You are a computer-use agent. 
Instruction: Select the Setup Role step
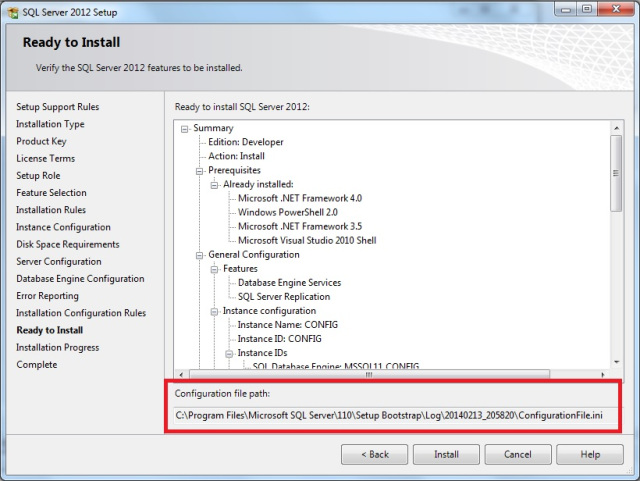[x=38, y=176]
